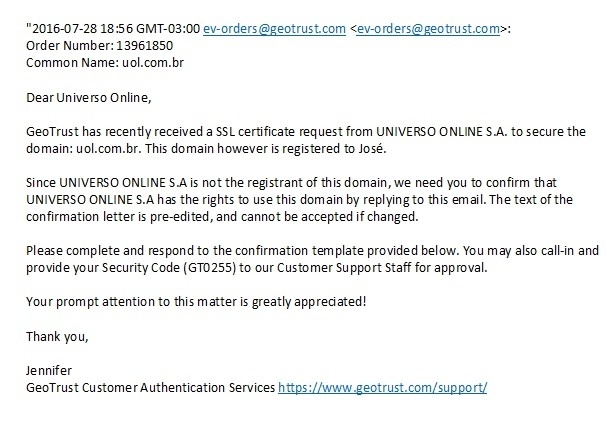Click 'GeoTrust Customer Authentication Services' text
Image resolution: width=606 pixels, height=422 pixels.
[151, 387]
